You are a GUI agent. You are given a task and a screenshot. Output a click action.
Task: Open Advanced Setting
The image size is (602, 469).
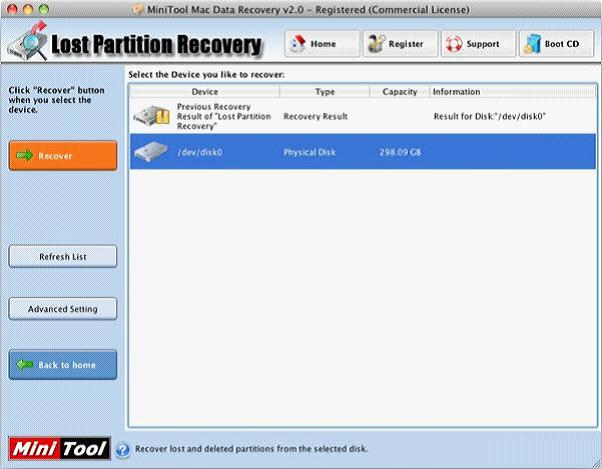(63, 309)
